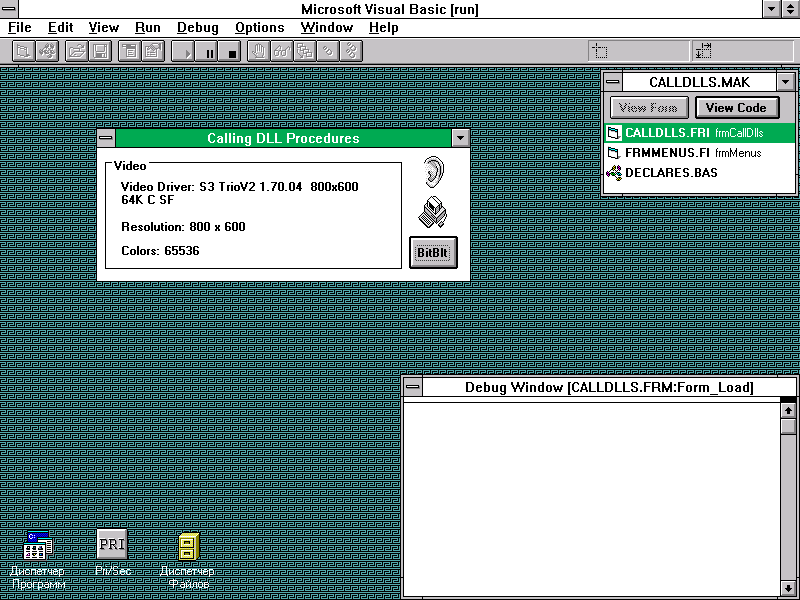800x600 pixels.
Task: Open the Debug menu
Action: [197, 28]
